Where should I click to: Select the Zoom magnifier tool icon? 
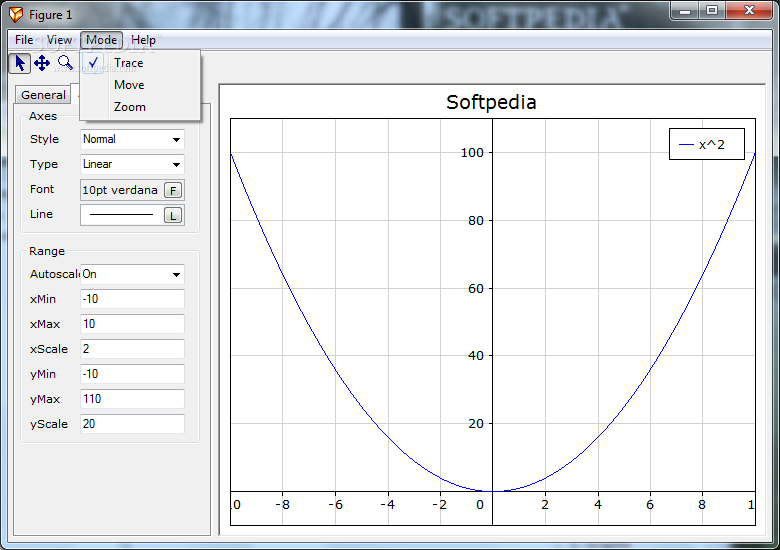point(65,63)
